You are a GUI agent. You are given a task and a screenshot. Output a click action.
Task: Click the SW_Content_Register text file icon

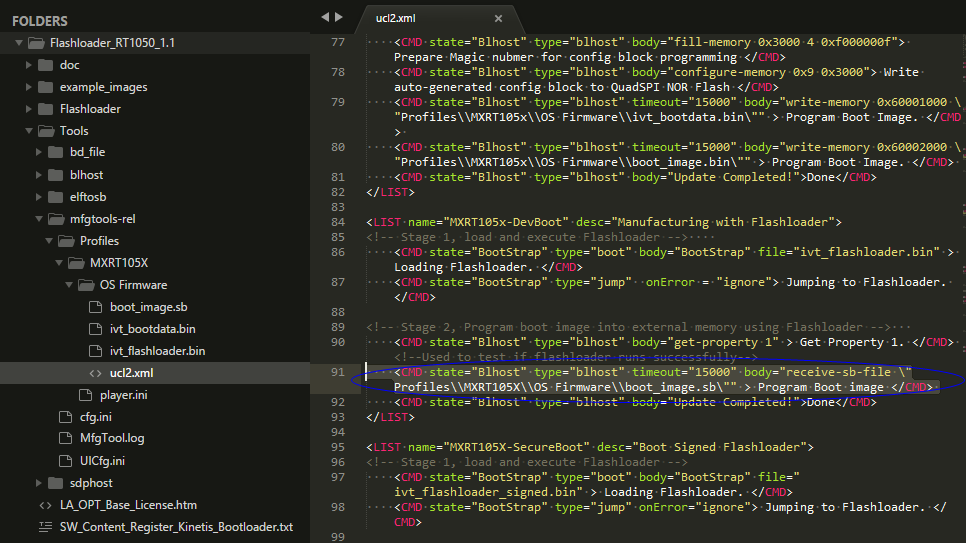[46, 527]
